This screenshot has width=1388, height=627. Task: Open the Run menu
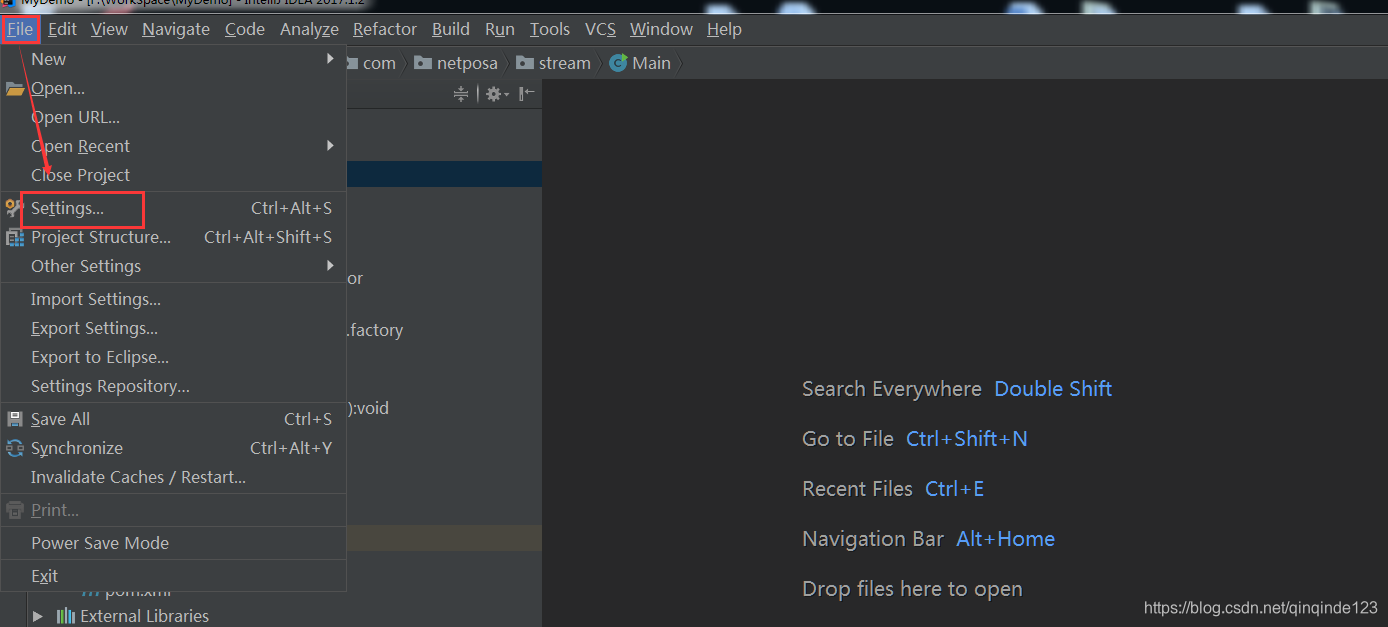point(500,29)
